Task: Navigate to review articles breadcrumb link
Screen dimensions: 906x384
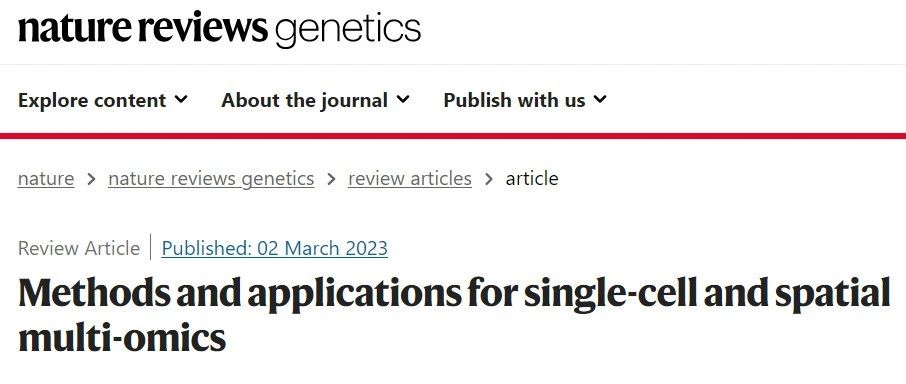Action: click(x=410, y=178)
